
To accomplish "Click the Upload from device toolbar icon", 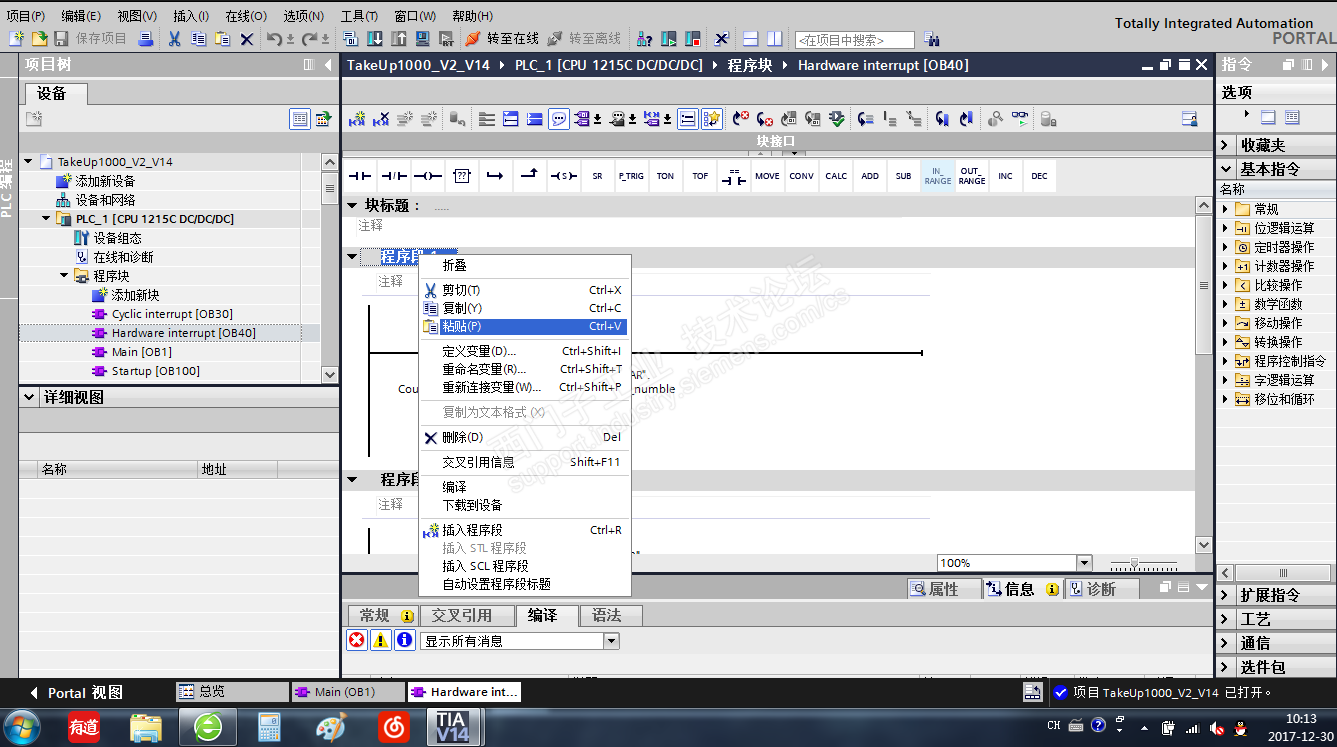I will [398, 39].
